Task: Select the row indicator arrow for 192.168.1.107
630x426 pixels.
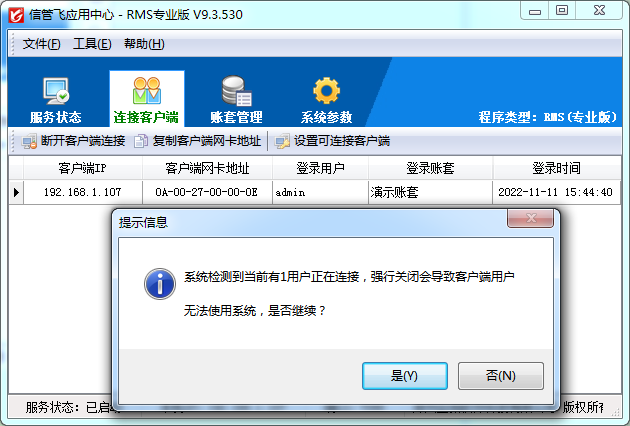Action: [x=16, y=192]
